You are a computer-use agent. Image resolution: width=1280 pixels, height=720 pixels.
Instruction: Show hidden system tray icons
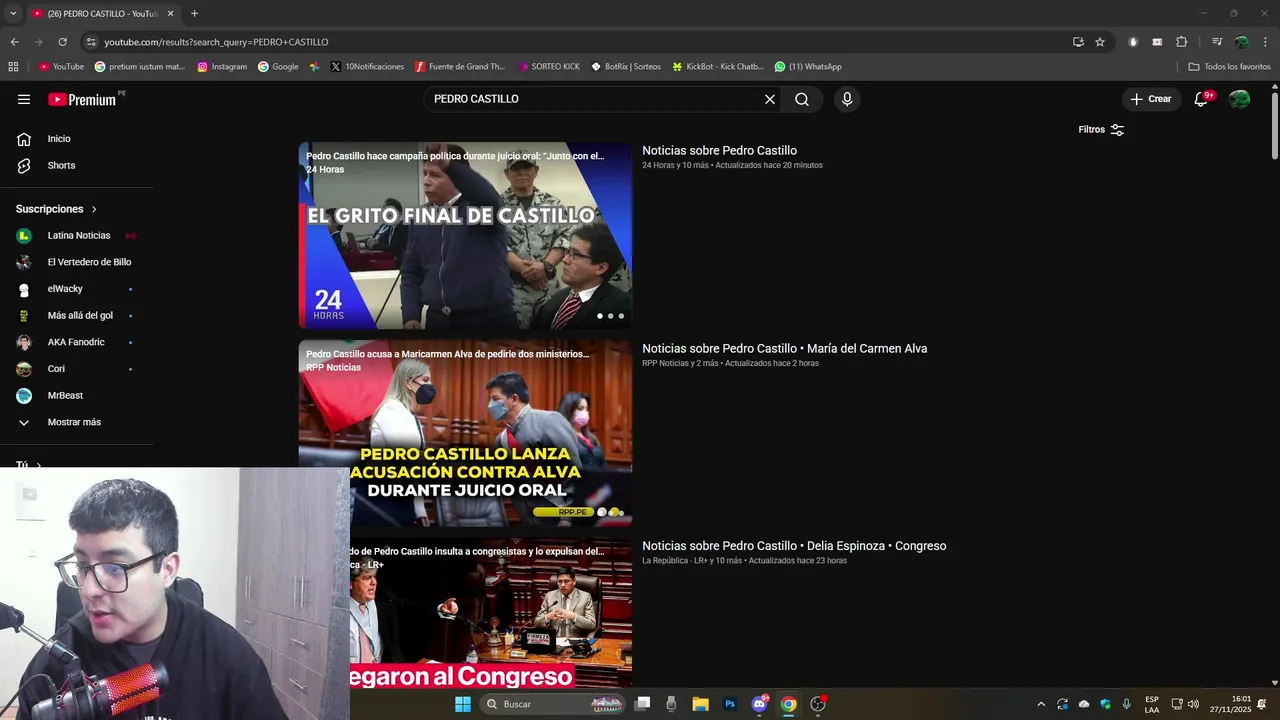(1041, 704)
